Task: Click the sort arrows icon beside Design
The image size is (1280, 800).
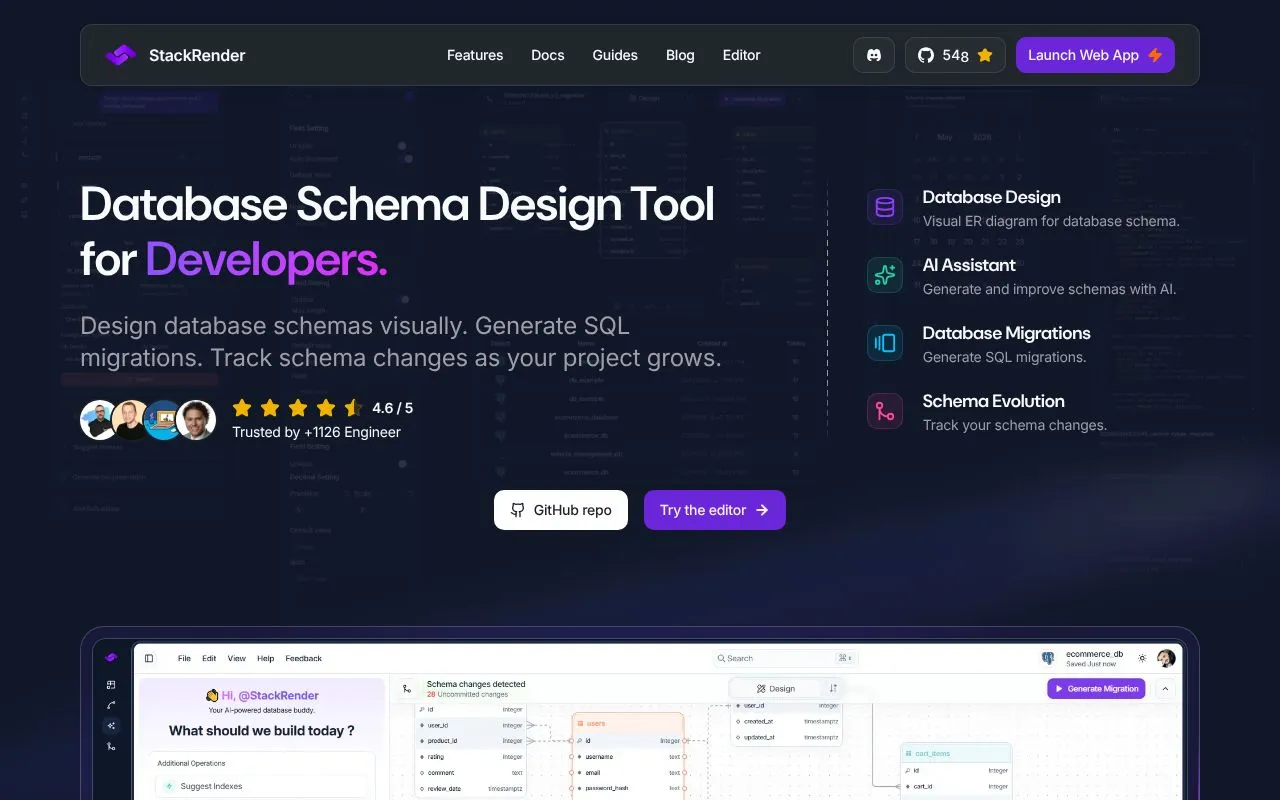Action: 833,688
